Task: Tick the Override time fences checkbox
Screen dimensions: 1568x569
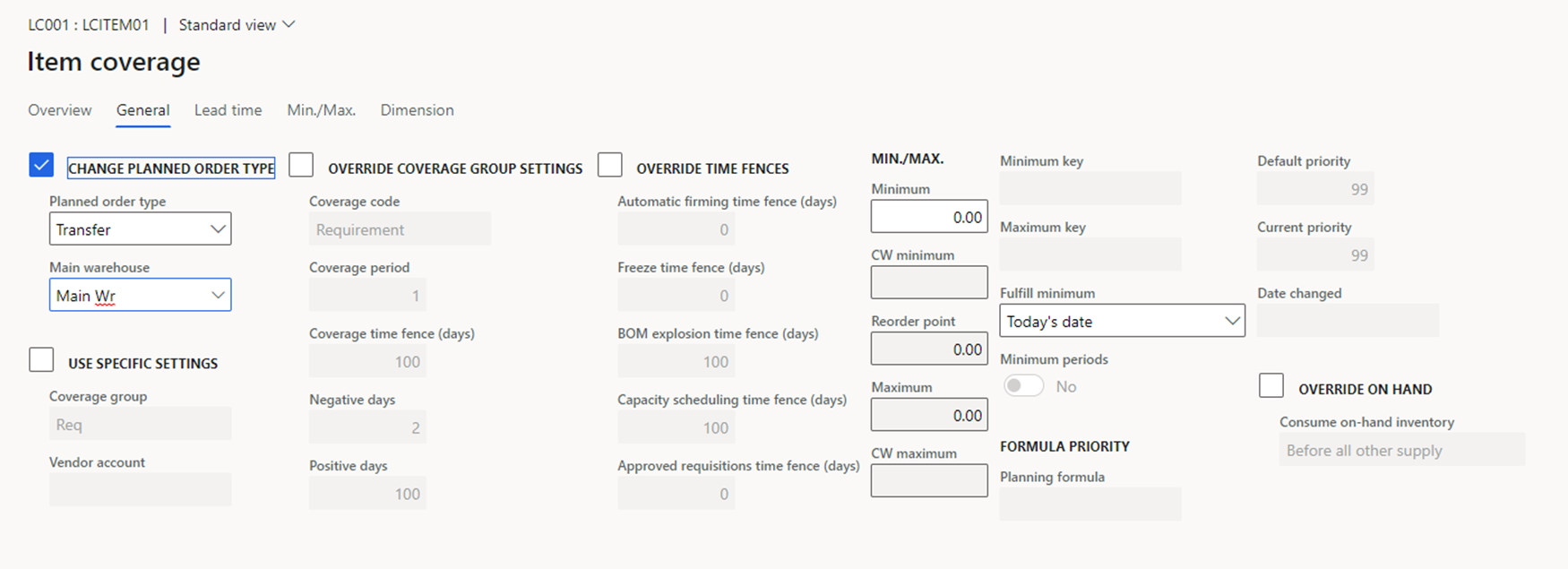Action: 610,166
